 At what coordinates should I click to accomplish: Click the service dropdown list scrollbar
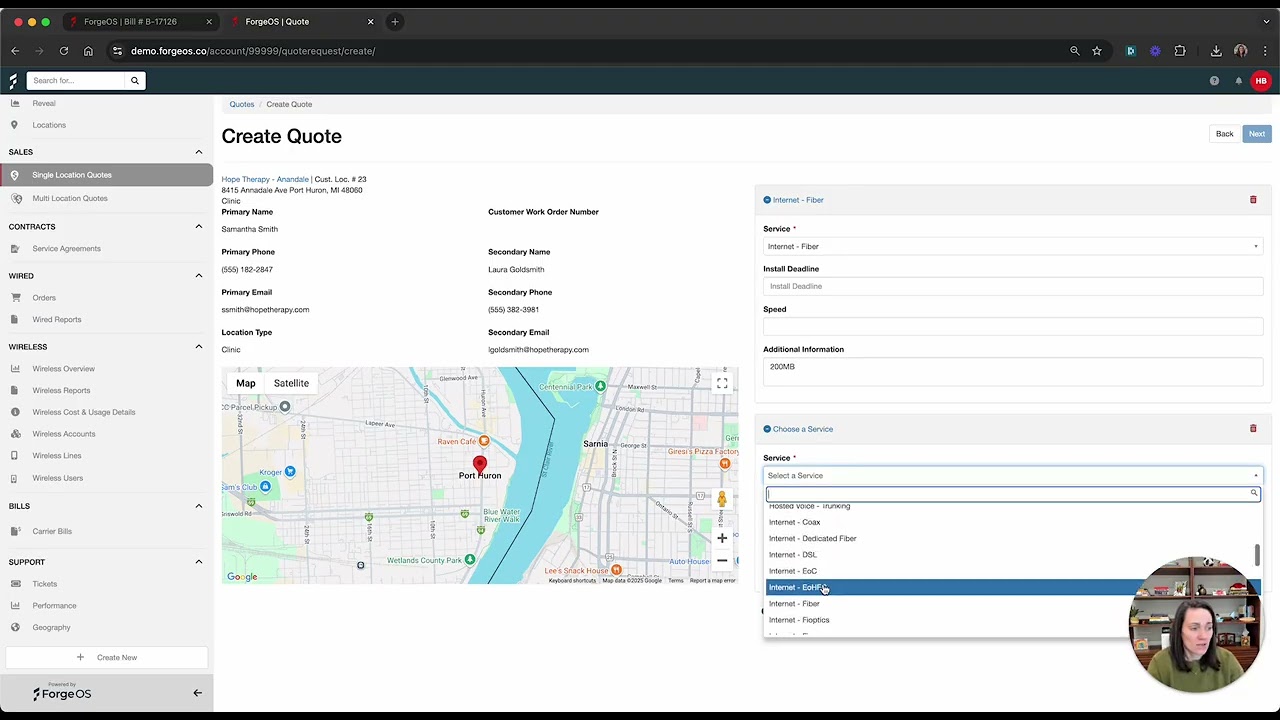(1257, 555)
